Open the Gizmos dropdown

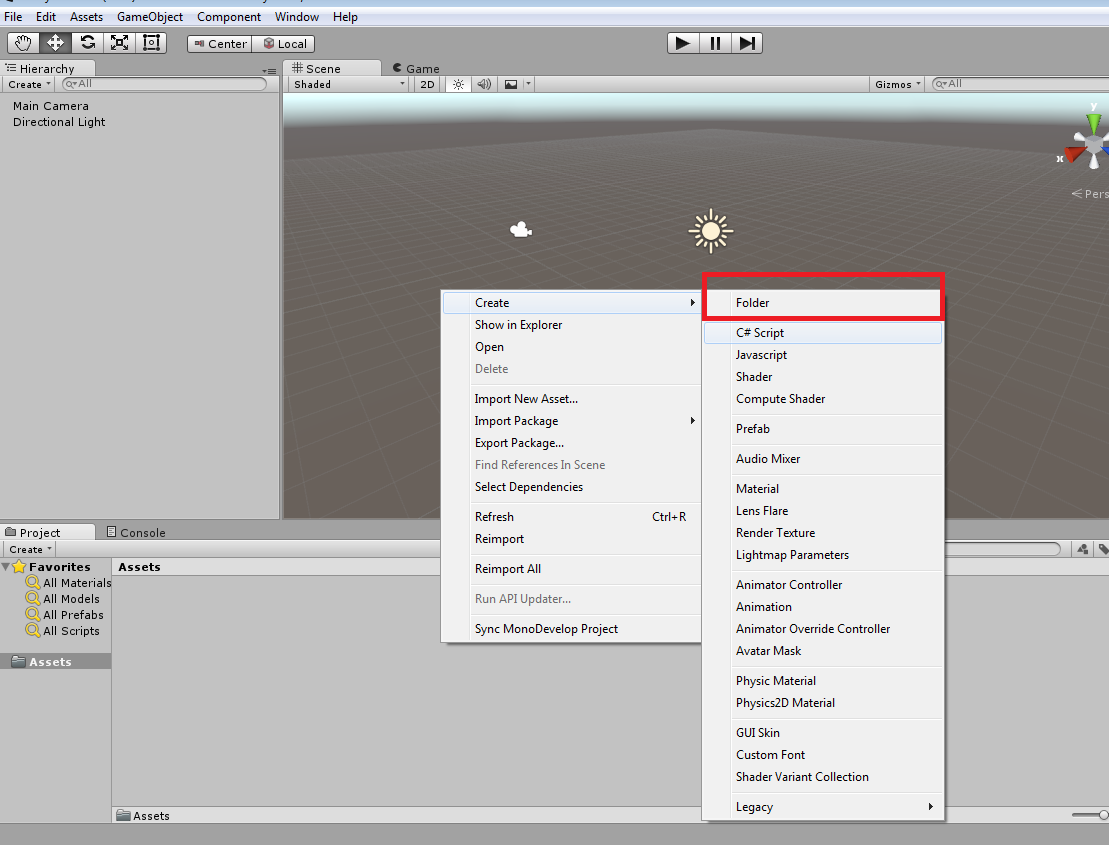898,84
